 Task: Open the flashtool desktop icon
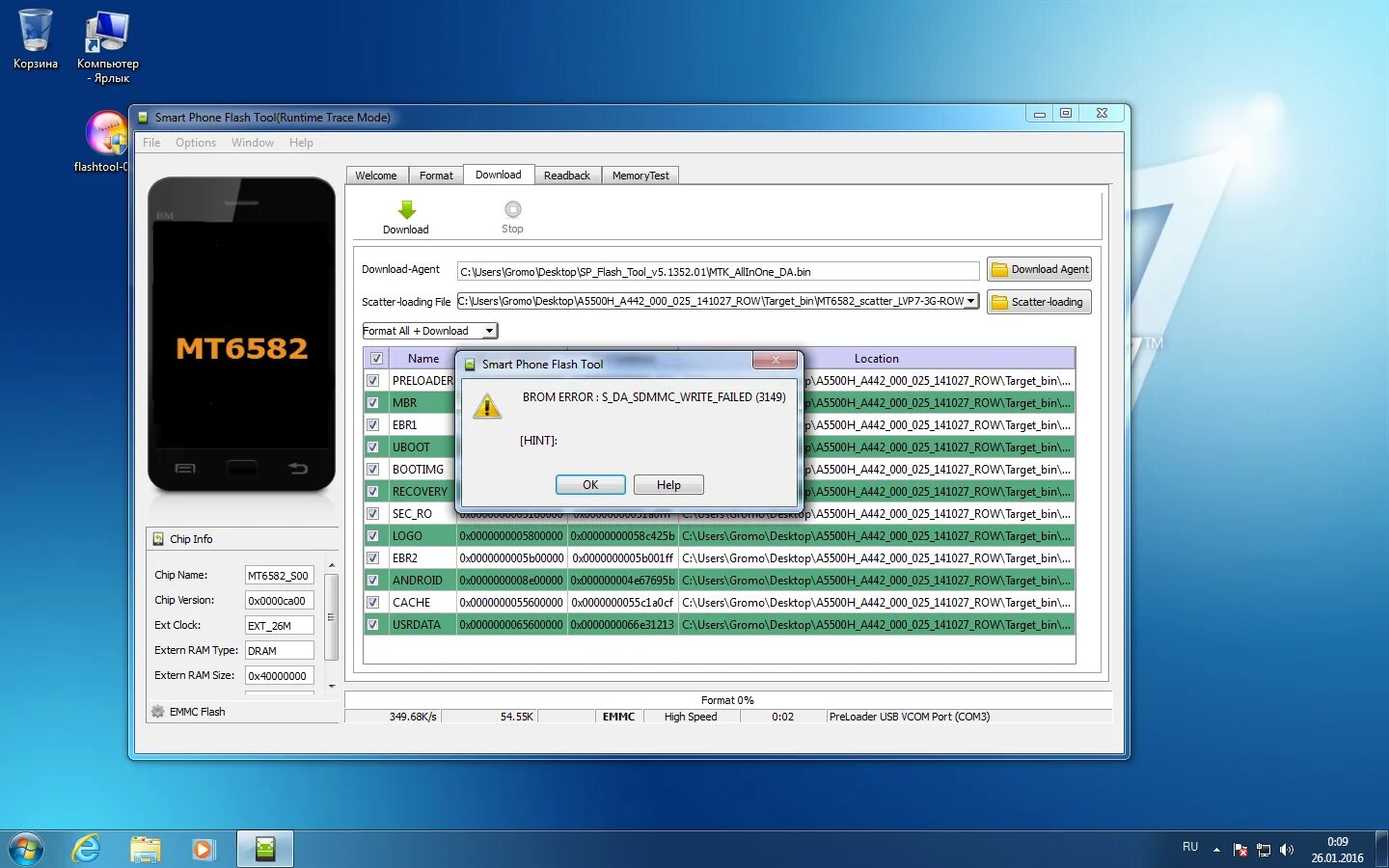(x=103, y=142)
